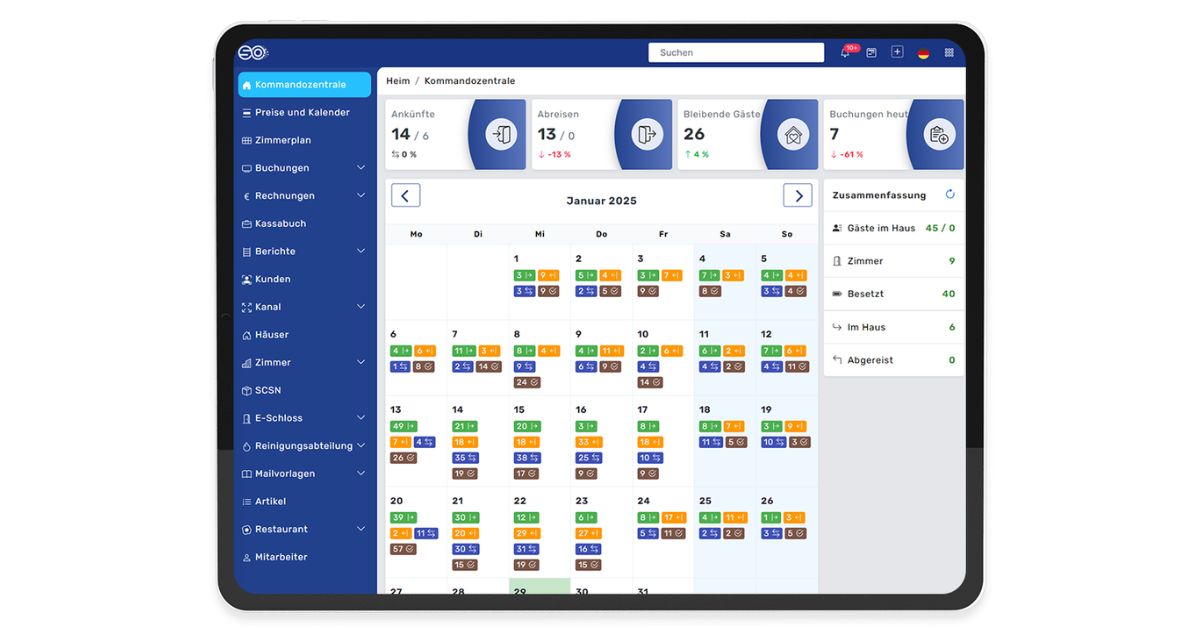
Task: Select the Kassabuch cash book
Action: click(x=283, y=223)
